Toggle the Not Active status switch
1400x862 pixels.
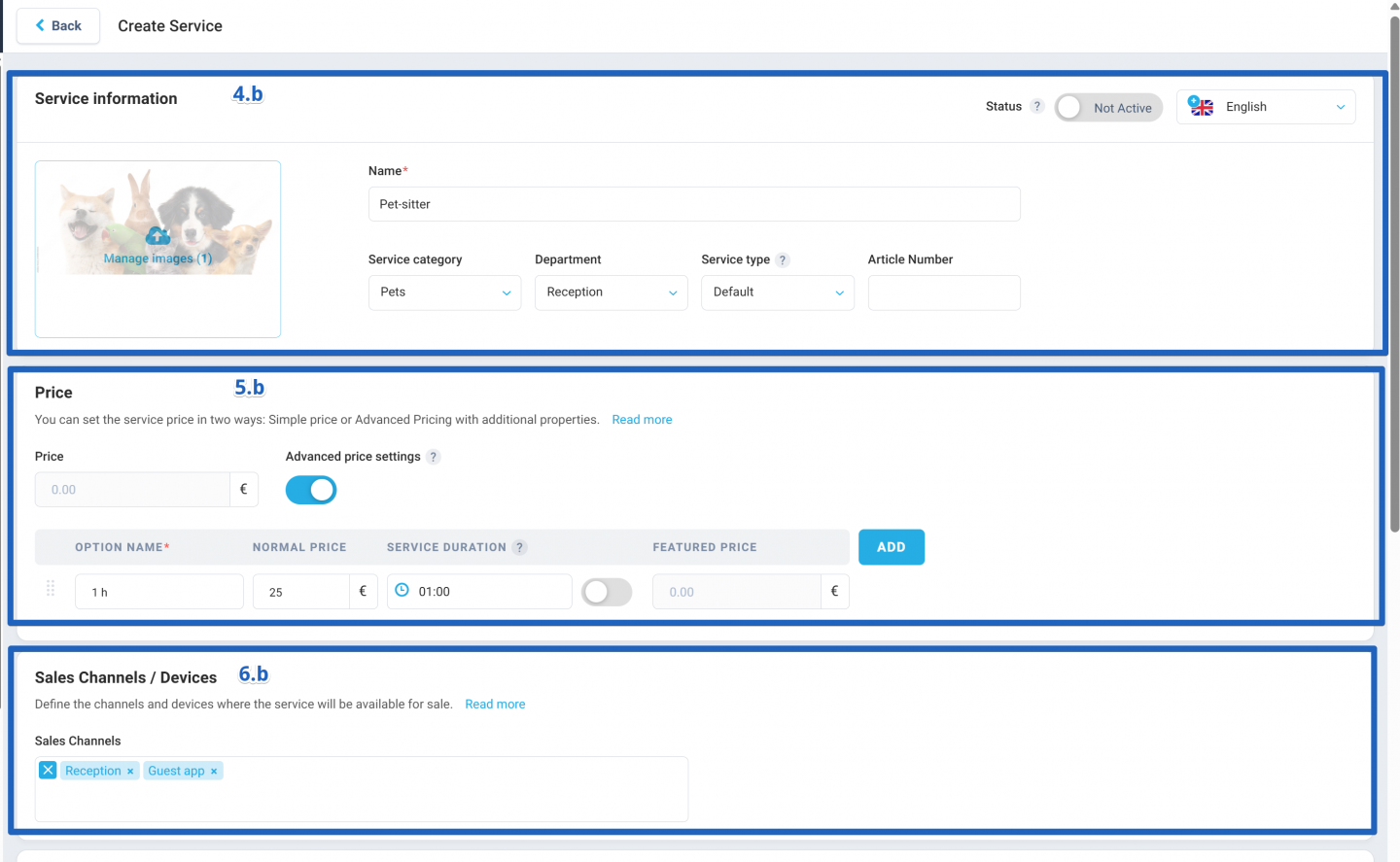[x=1108, y=107]
